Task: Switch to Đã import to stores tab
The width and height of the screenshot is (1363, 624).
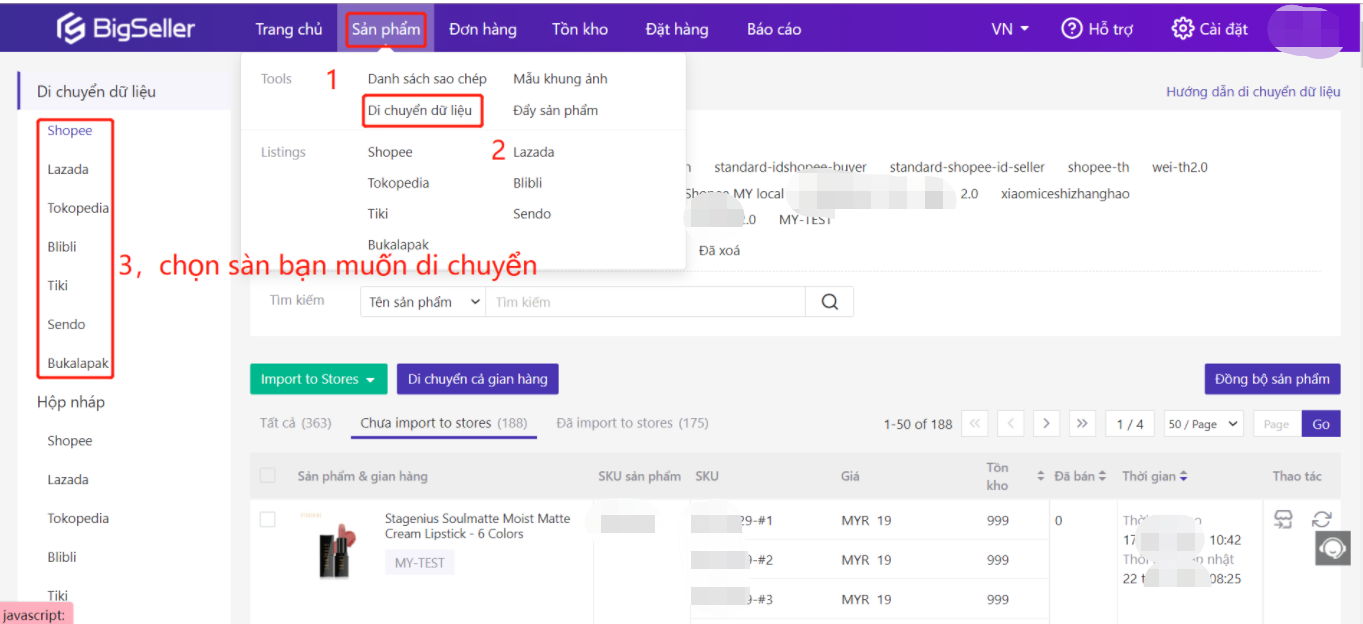Action: pos(632,423)
